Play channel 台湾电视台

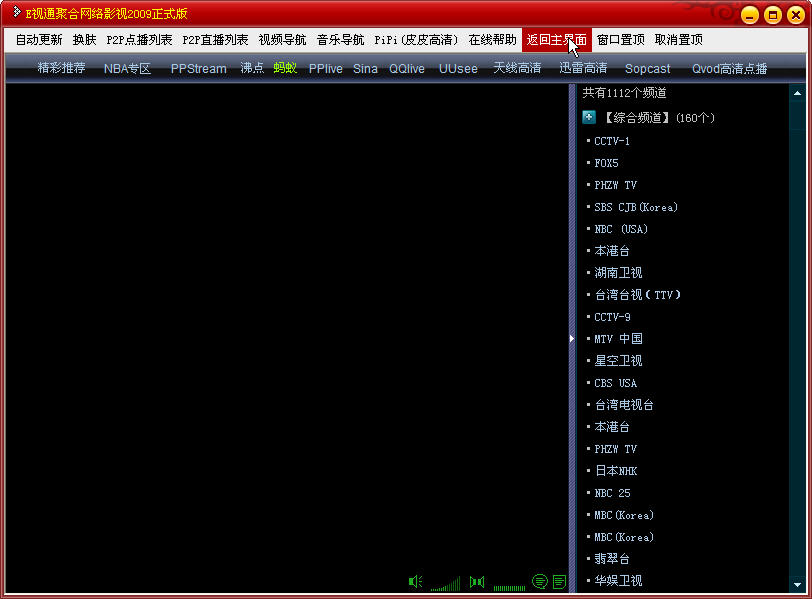point(624,405)
